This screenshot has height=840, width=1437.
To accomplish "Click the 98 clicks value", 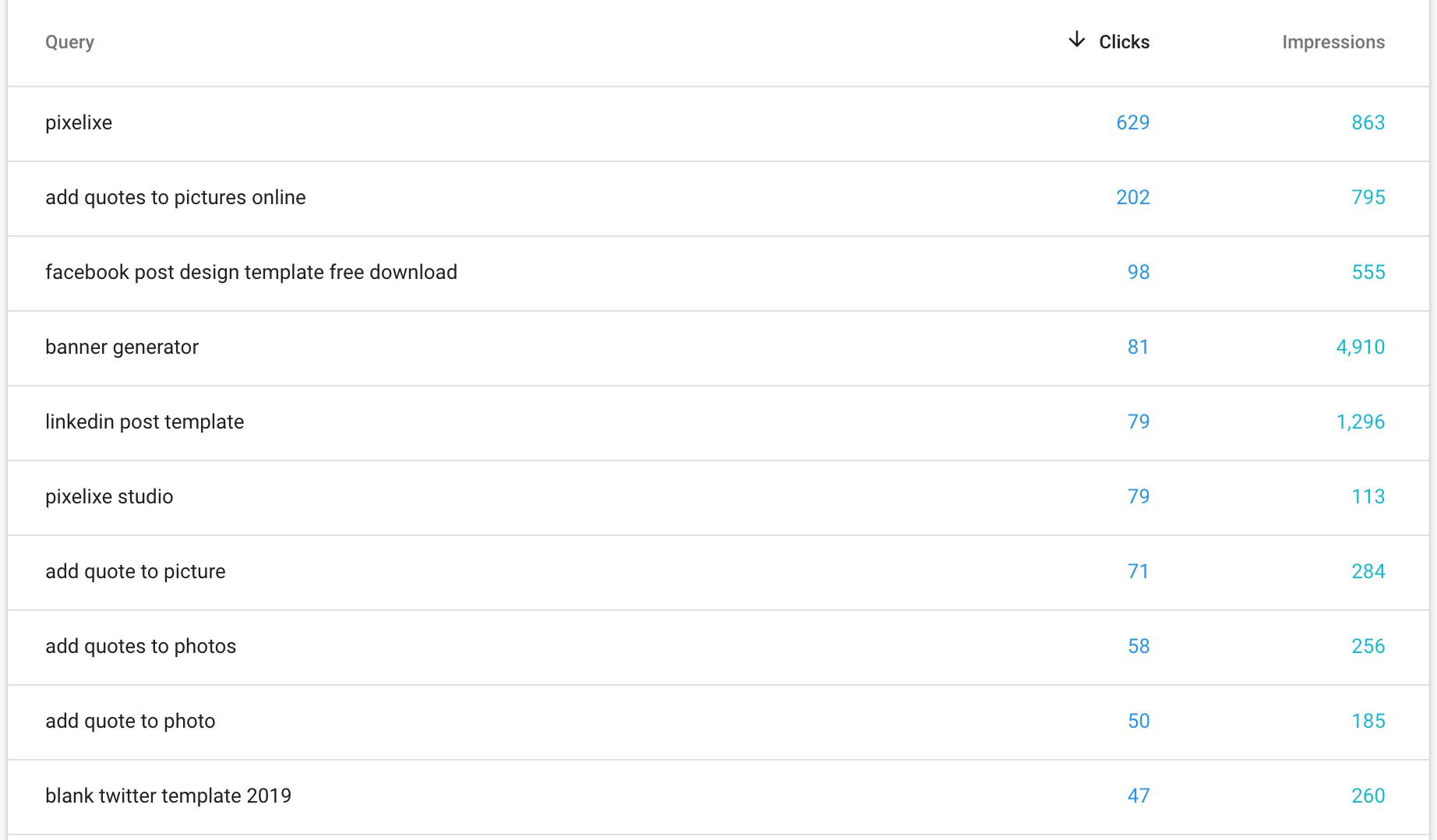I will pos(1139,272).
